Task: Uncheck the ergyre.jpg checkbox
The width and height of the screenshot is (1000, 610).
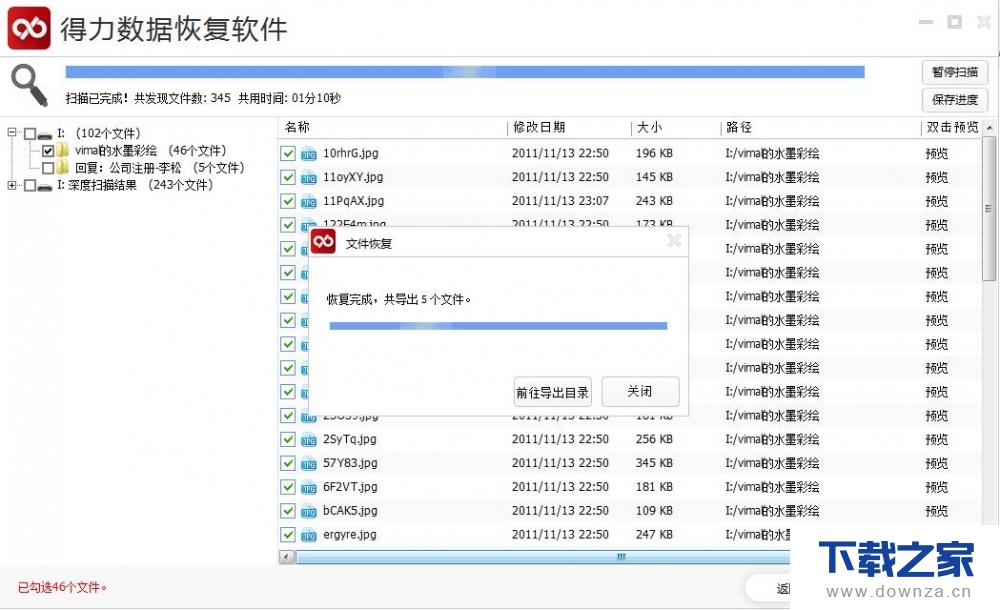Action: [x=288, y=534]
